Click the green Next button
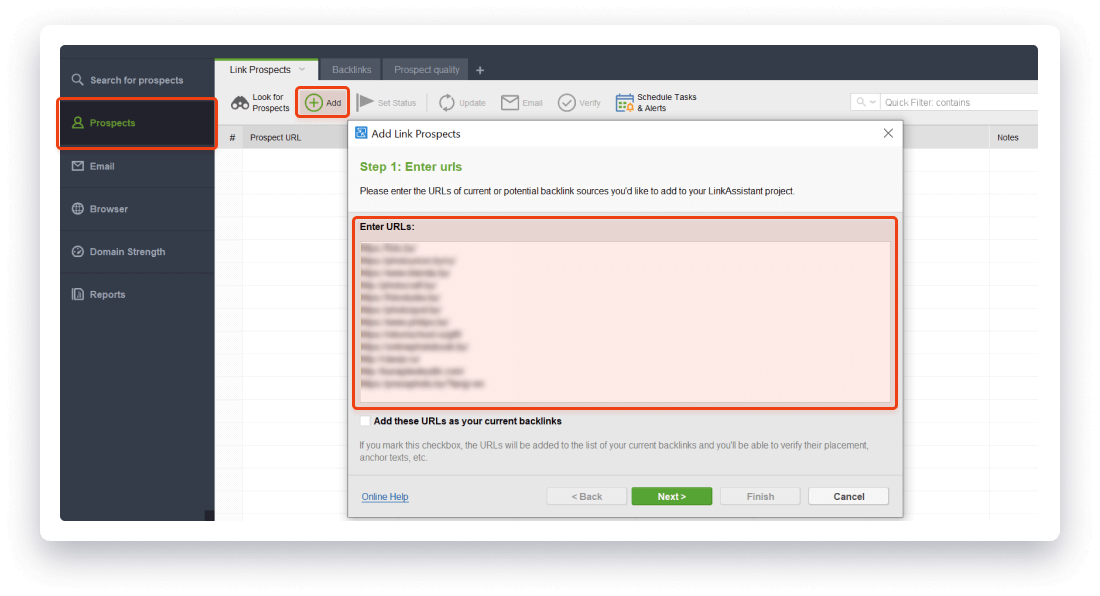The width and height of the screenshot is (1100, 596). click(x=671, y=496)
